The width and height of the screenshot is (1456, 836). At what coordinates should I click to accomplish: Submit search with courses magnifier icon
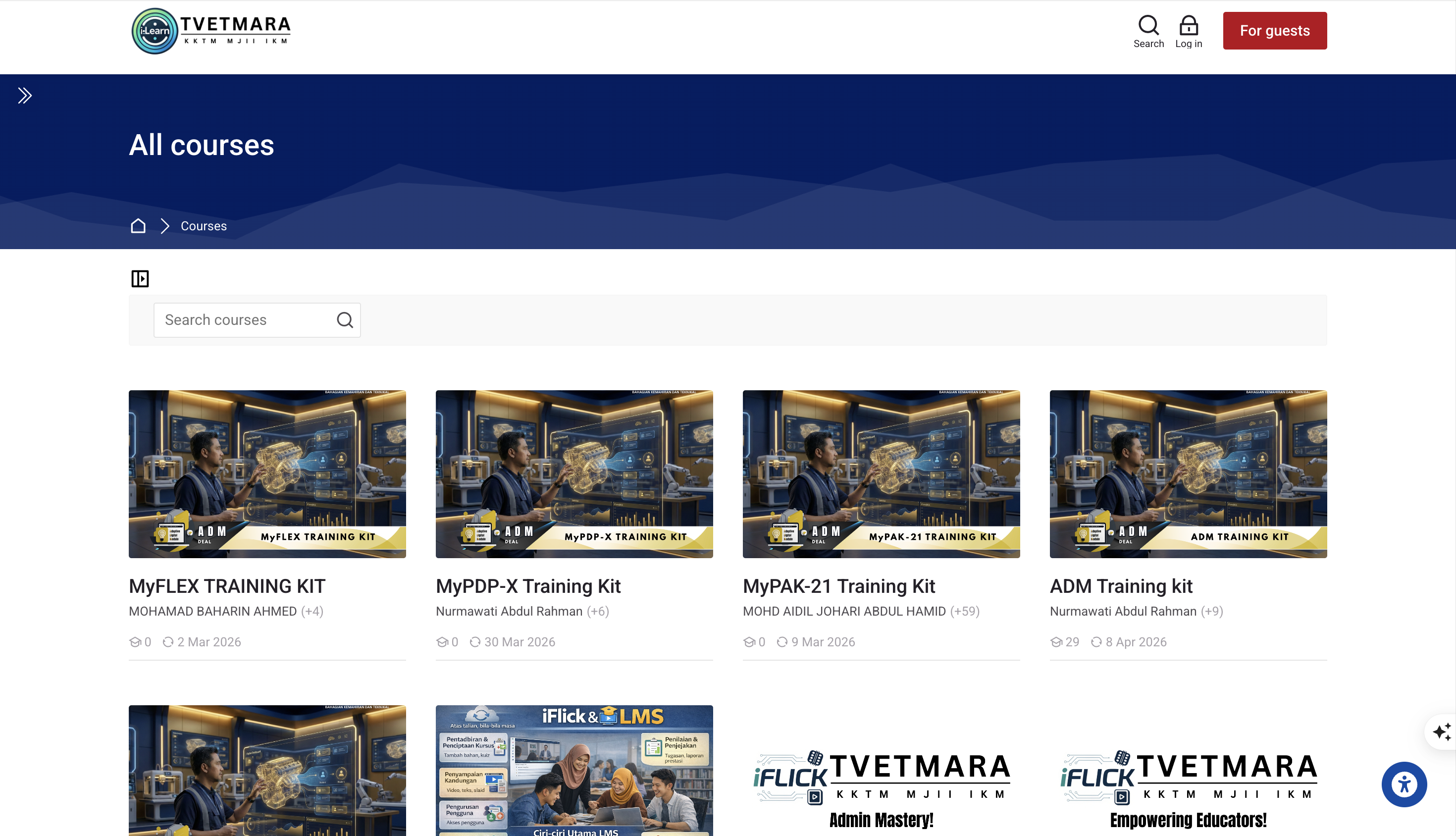(x=345, y=320)
